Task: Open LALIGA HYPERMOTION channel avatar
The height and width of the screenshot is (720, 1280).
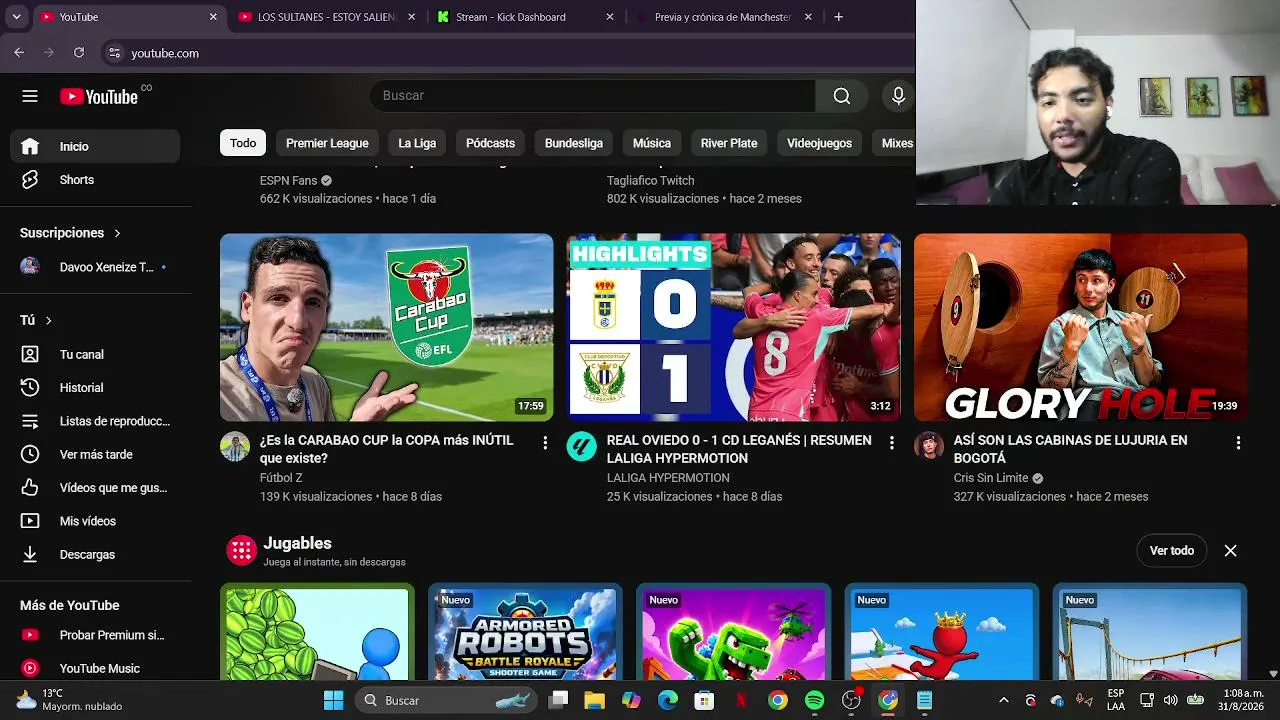Action: pyautogui.click(x=582, y=446)
